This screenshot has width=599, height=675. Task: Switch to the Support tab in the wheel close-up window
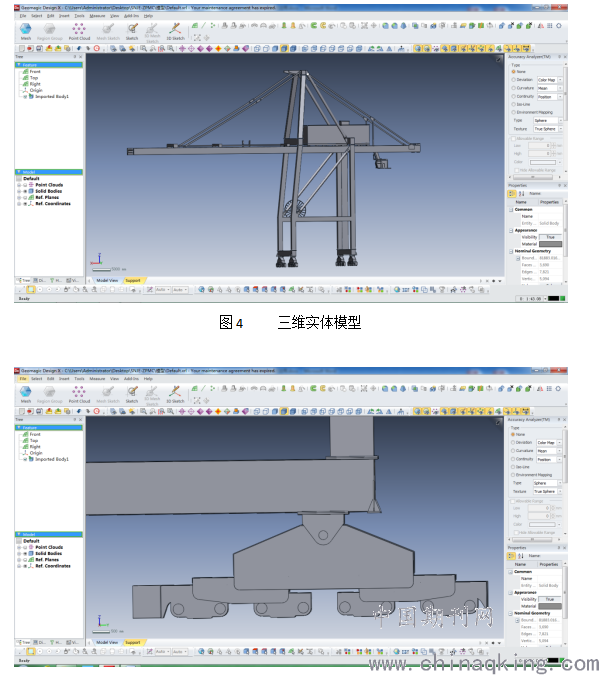(x=133, y=642)
